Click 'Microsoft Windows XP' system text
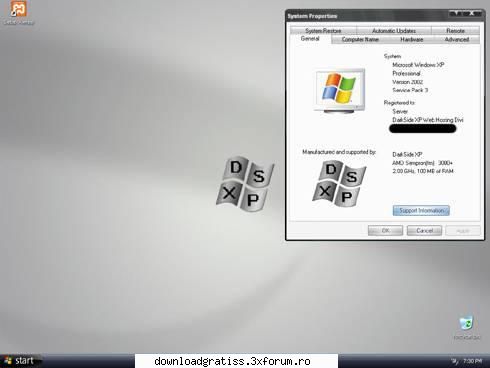This screenshot has width=490, height=368. coord(418,65)
